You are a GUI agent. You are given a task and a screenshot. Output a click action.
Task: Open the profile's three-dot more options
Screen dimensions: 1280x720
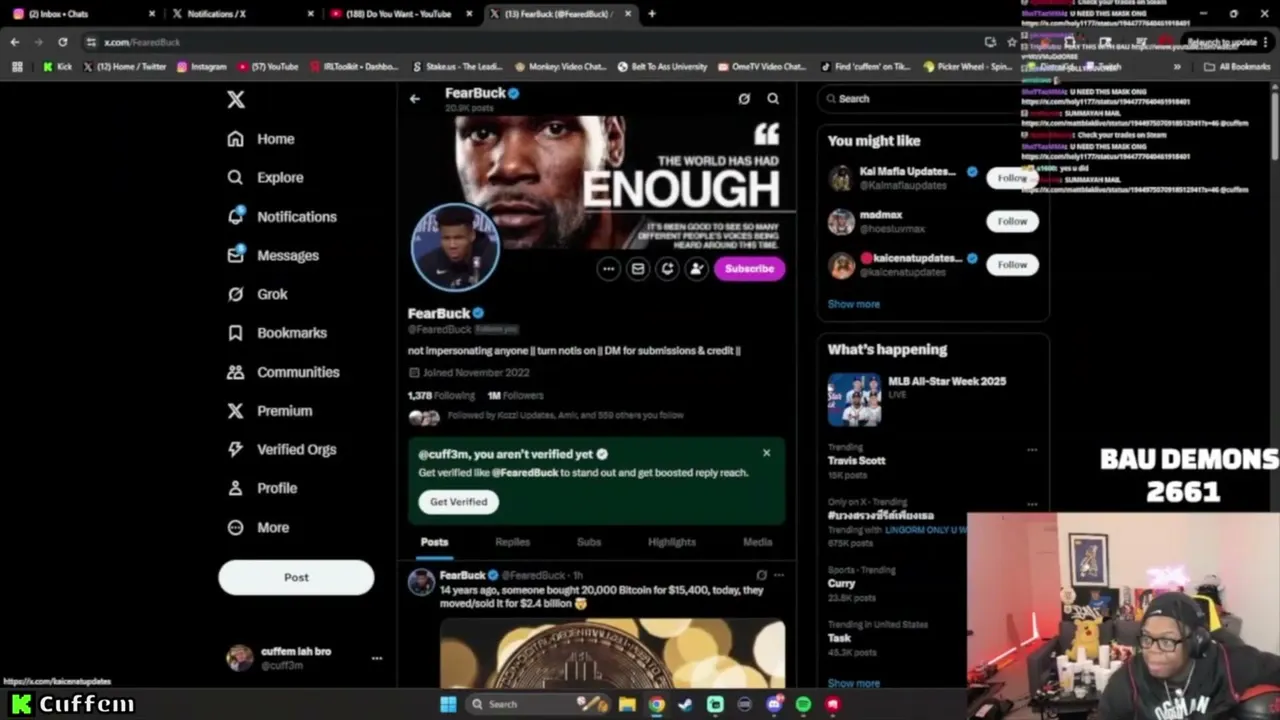click(x=608, y=268)
